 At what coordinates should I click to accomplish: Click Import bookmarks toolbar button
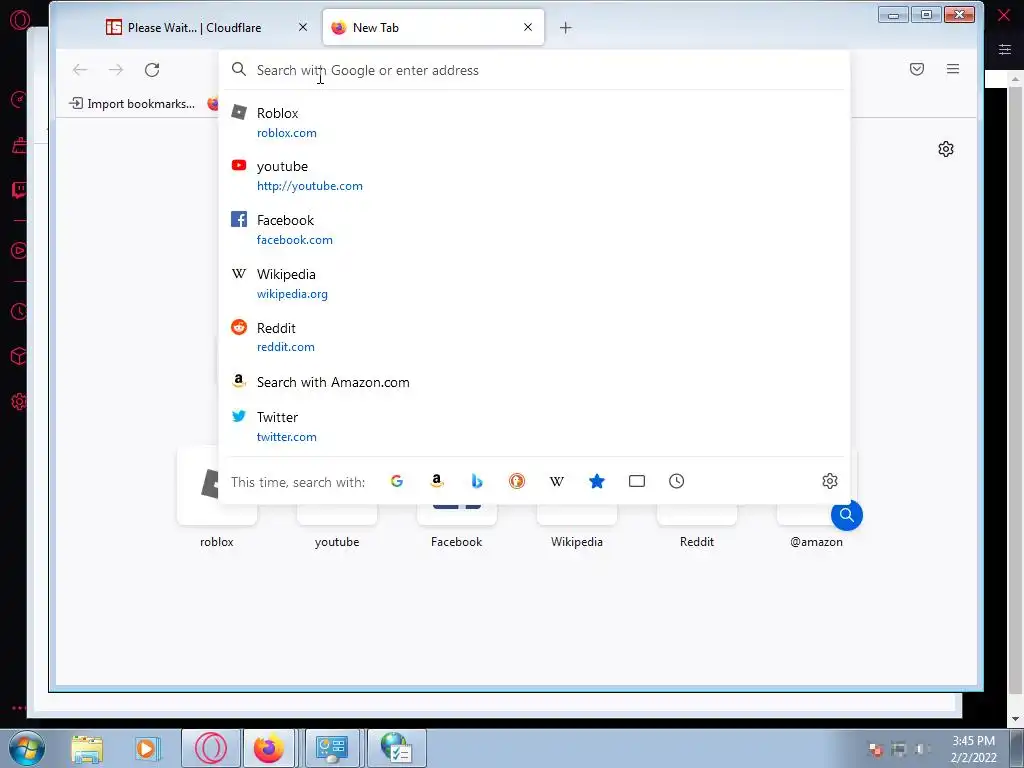coord(132,103)
